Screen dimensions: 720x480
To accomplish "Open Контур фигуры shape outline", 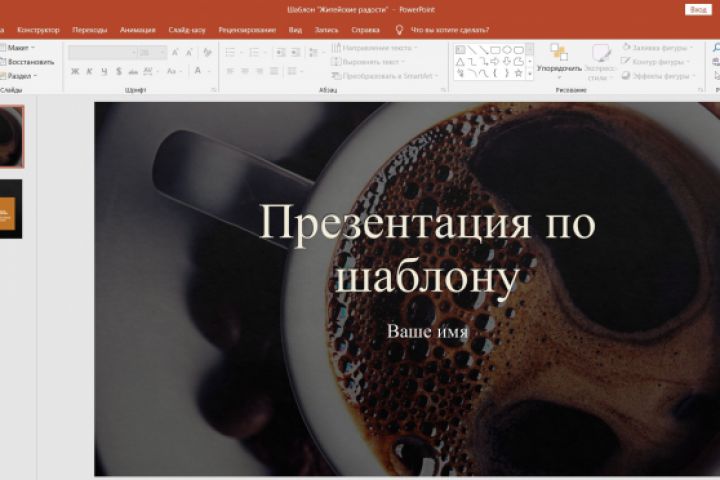I will 656,62.
